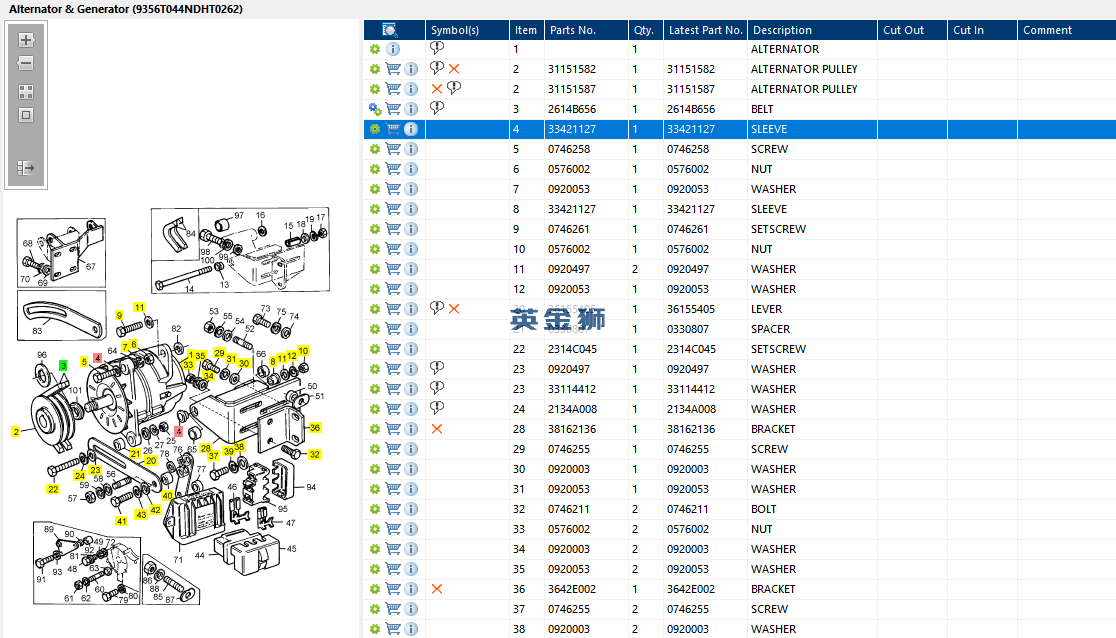
Task: Select the SCREW 0746258 row
Action: click(739, 149)
